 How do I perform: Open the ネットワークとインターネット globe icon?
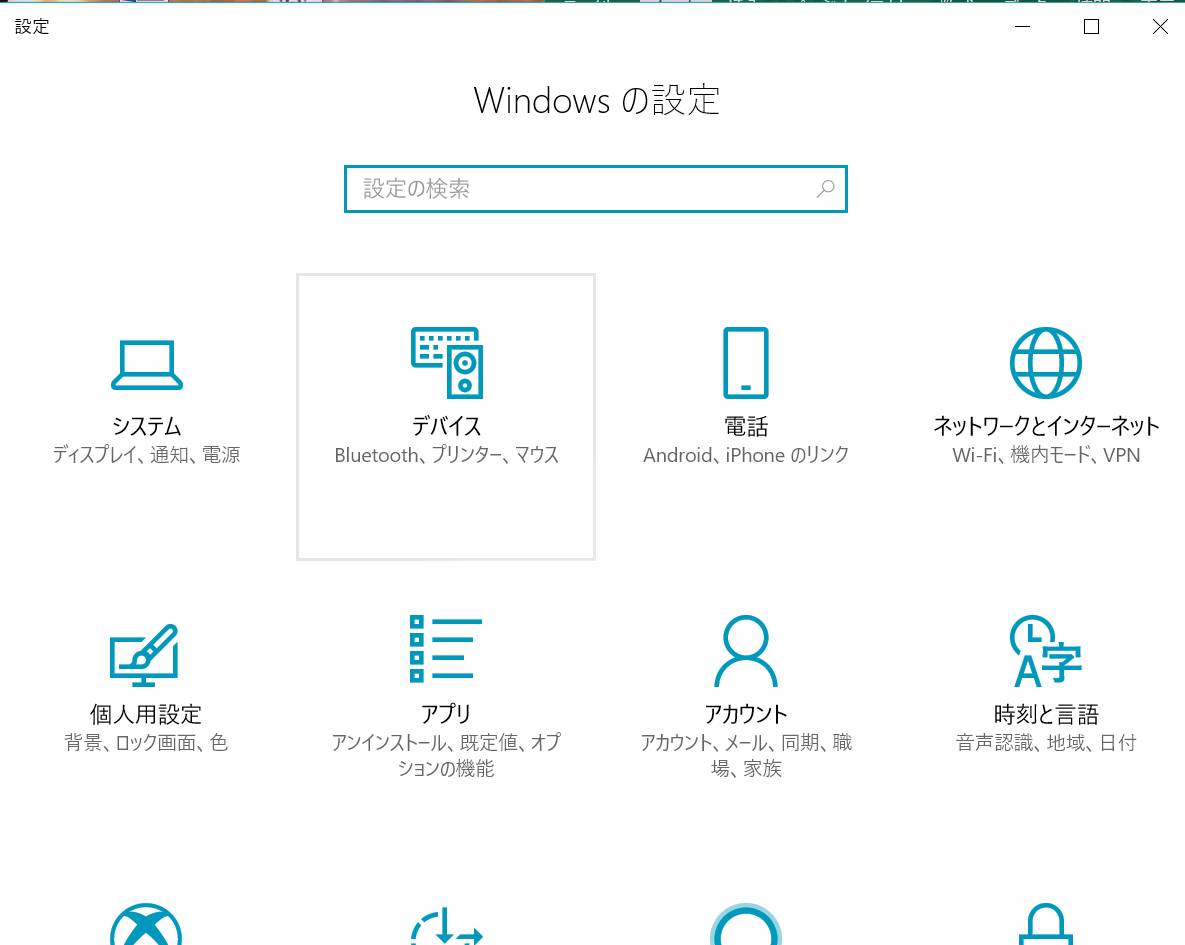tap(1046, 363)
